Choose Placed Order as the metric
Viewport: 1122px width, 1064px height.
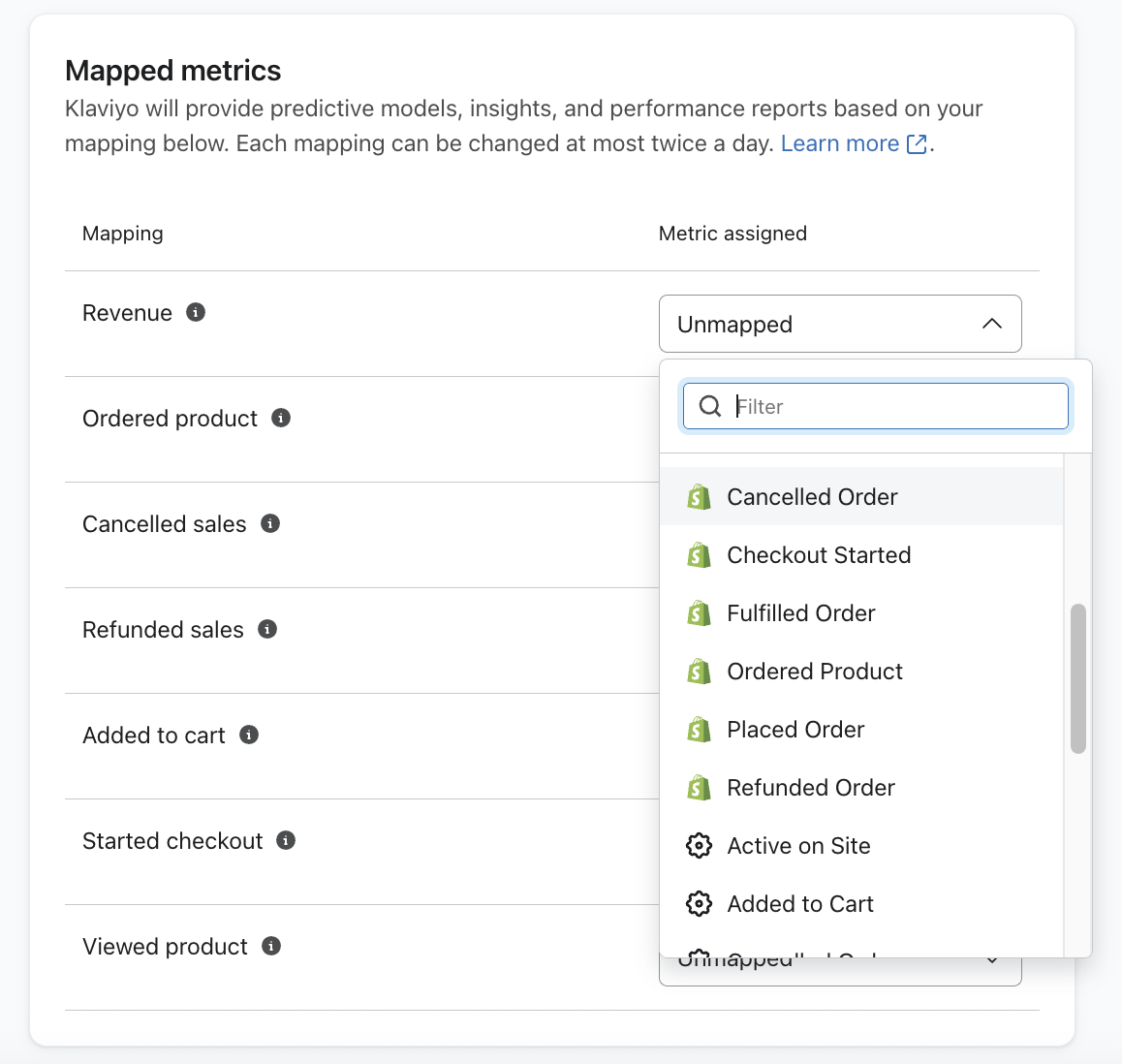(795, 730)
